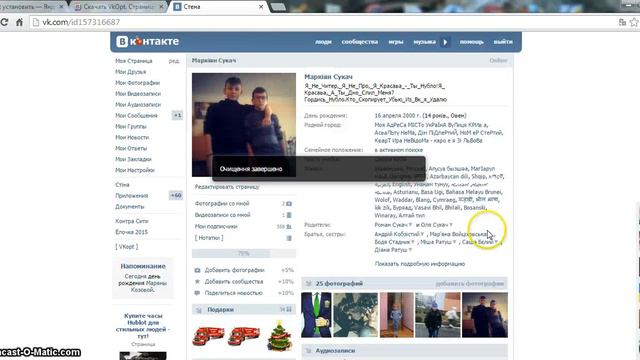Viewport: 640px width, 360px height.
Task: Open Мои Видеозаписи in sidebar
Action: tap(138, 94)
